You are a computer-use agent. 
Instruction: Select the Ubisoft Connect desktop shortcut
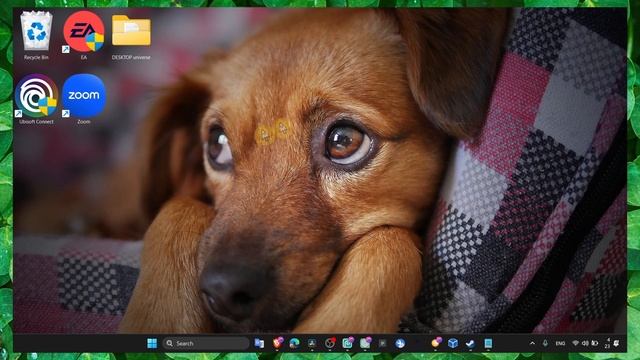36,99
